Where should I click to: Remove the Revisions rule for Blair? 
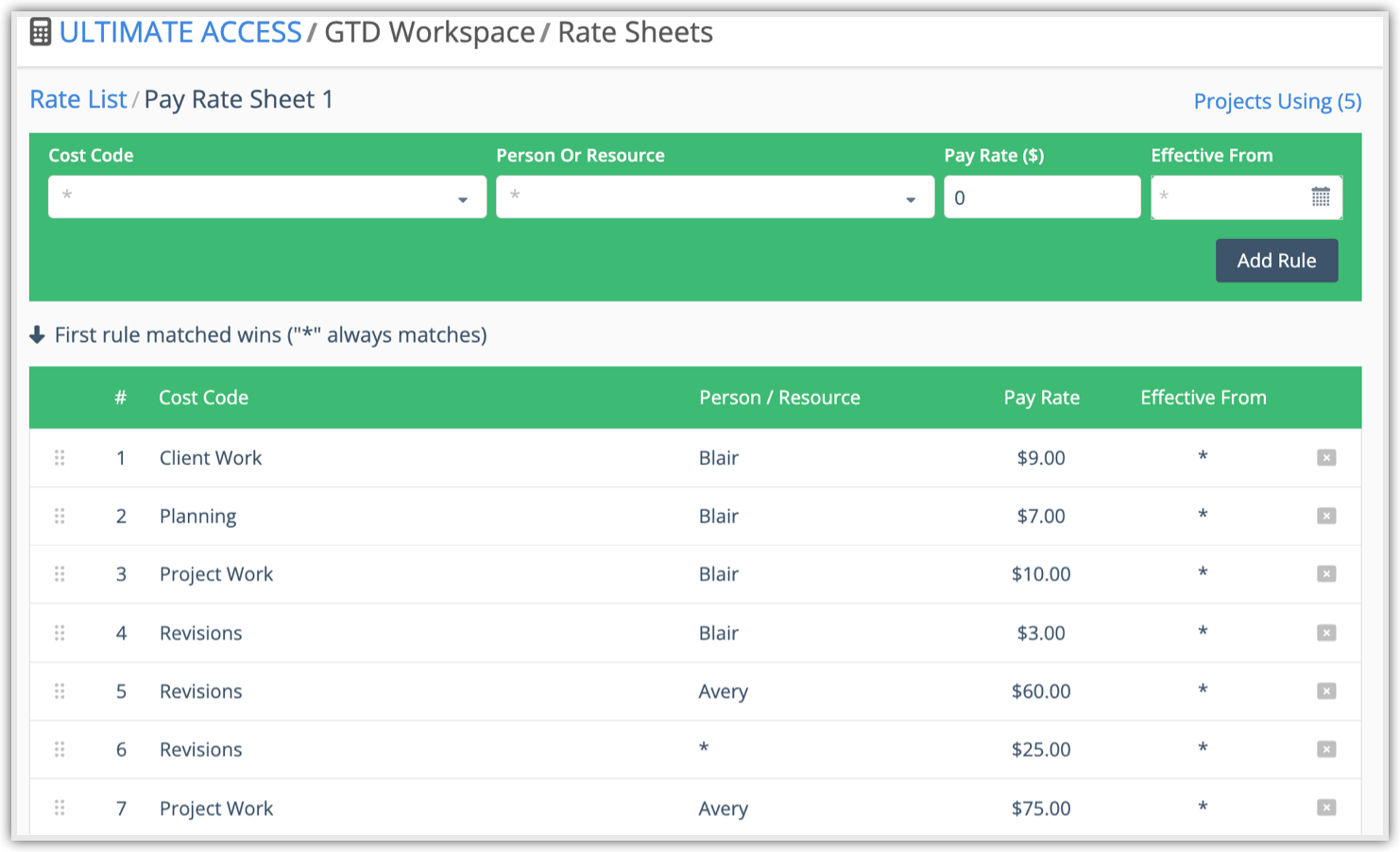[x=1326, y=633]
